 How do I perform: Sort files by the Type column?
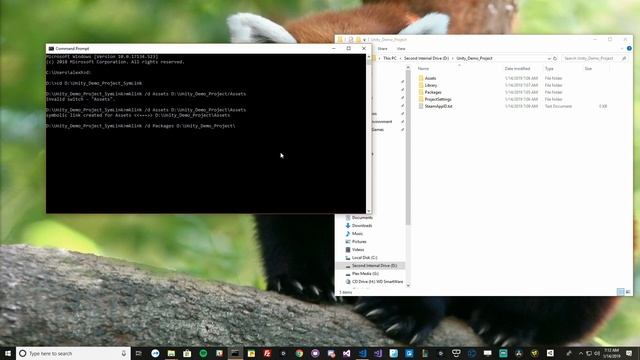click(x=549, y=69)
